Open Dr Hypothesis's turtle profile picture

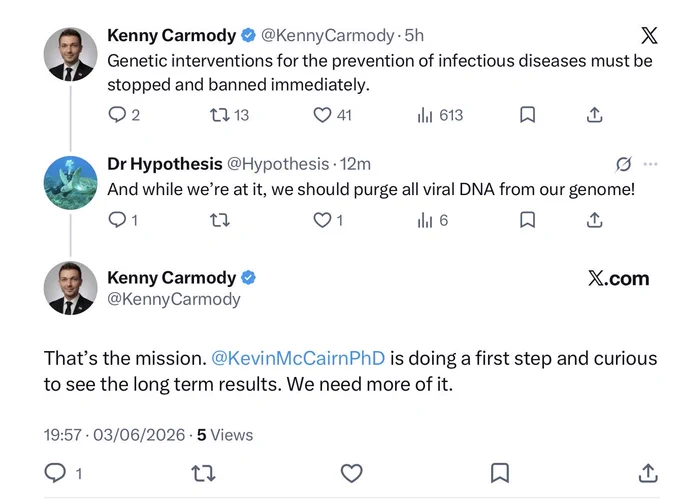(71, 183)
